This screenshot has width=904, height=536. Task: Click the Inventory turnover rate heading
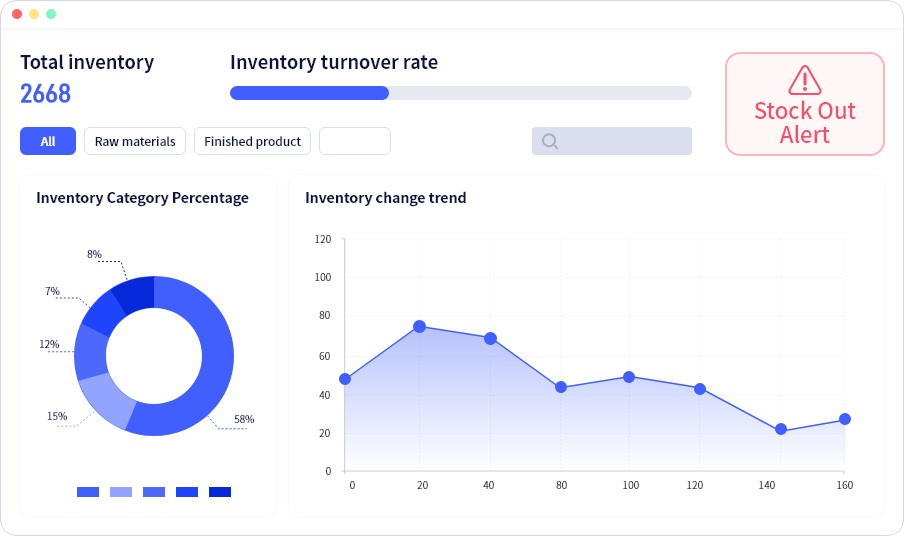tap(334, 62)
